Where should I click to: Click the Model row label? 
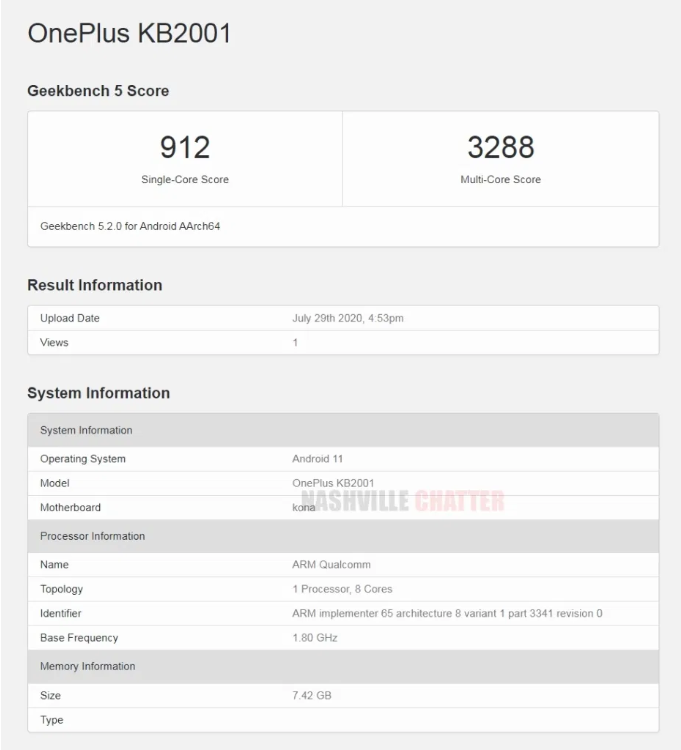(55, 483)
